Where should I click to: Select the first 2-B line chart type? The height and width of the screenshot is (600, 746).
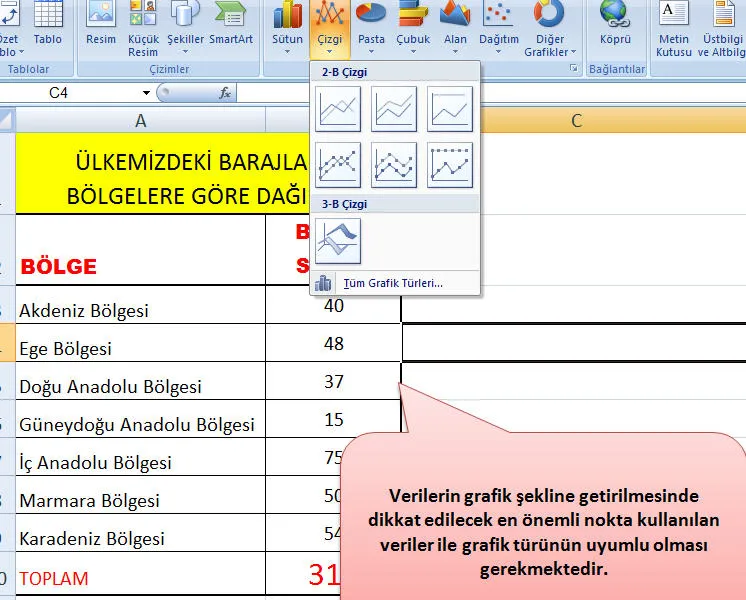tap(338, 108)
